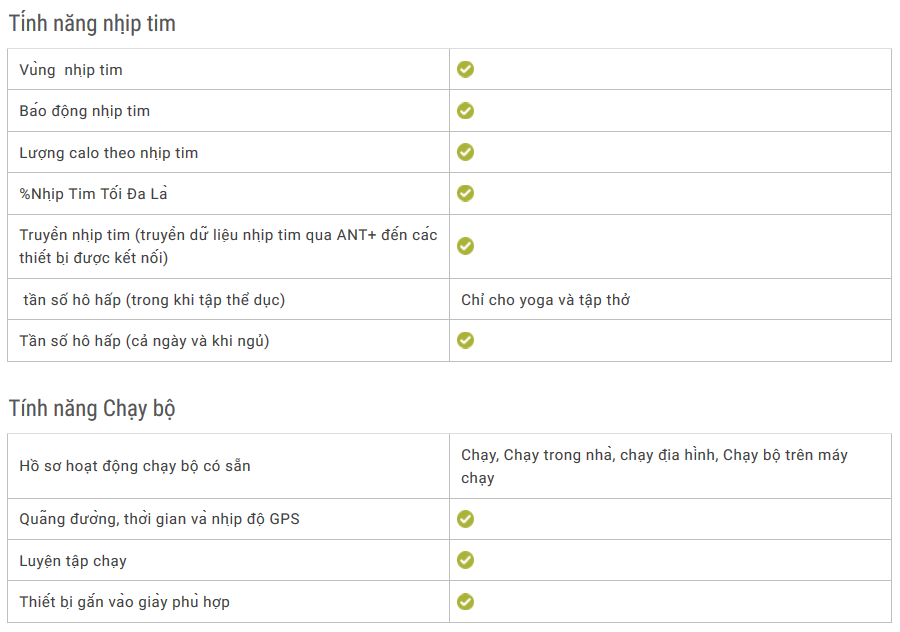
Task: Click checkmark icon for Báo động nhịp tim
Action: pos(465,110)
